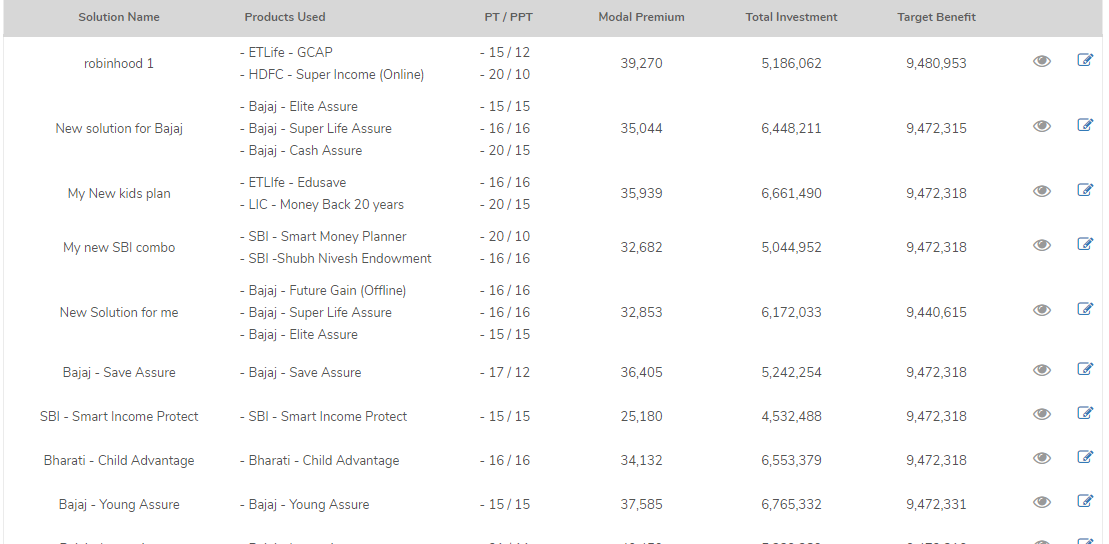This screenshot has height=544, width=1109.
Task: Click the Target Benefit column header
Action: click(x=936, y=17)
